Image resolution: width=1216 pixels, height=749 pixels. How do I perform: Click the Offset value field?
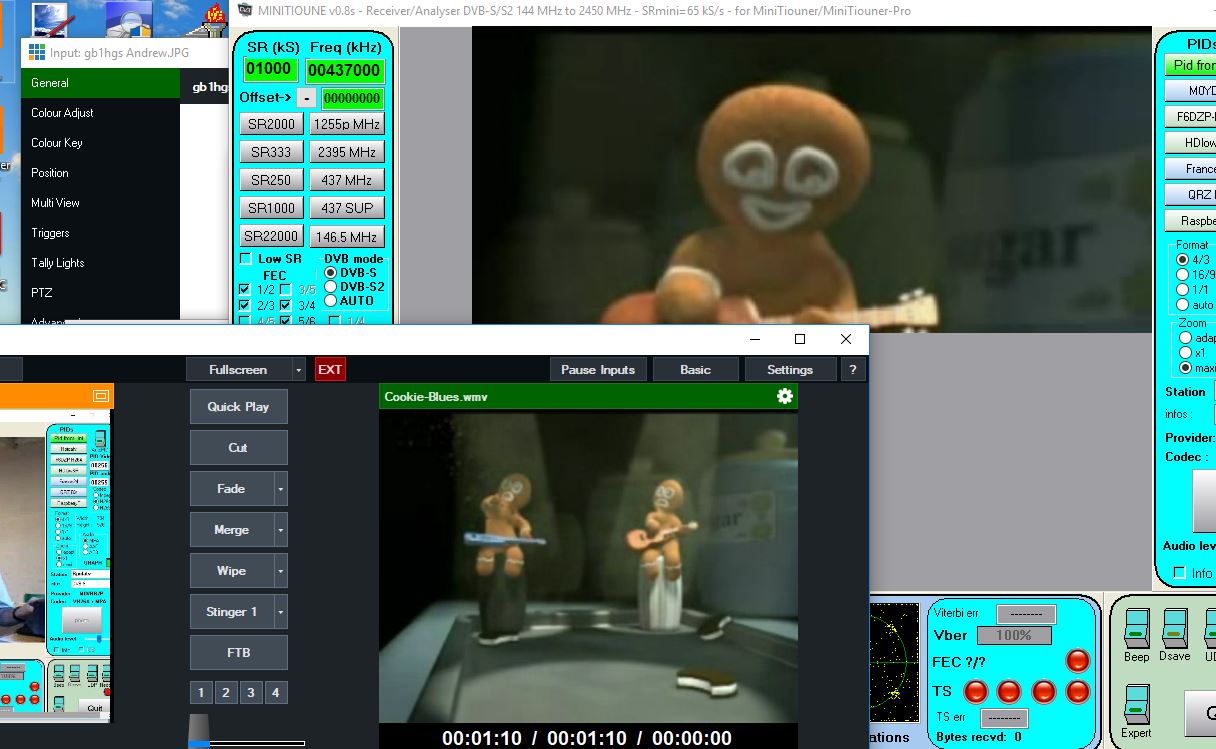(x=352, y=98)
